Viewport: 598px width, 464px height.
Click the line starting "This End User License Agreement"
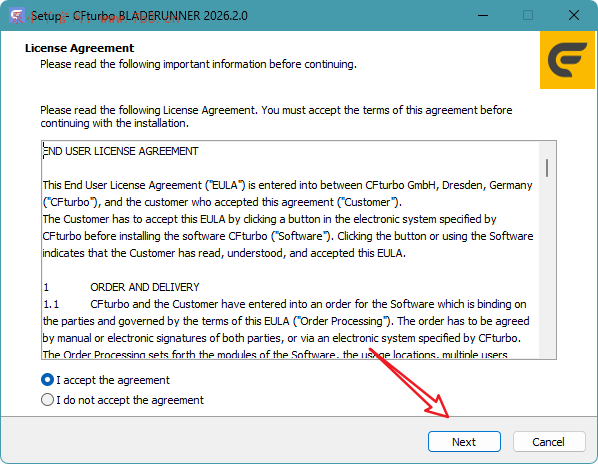click(x=287, y=185)
